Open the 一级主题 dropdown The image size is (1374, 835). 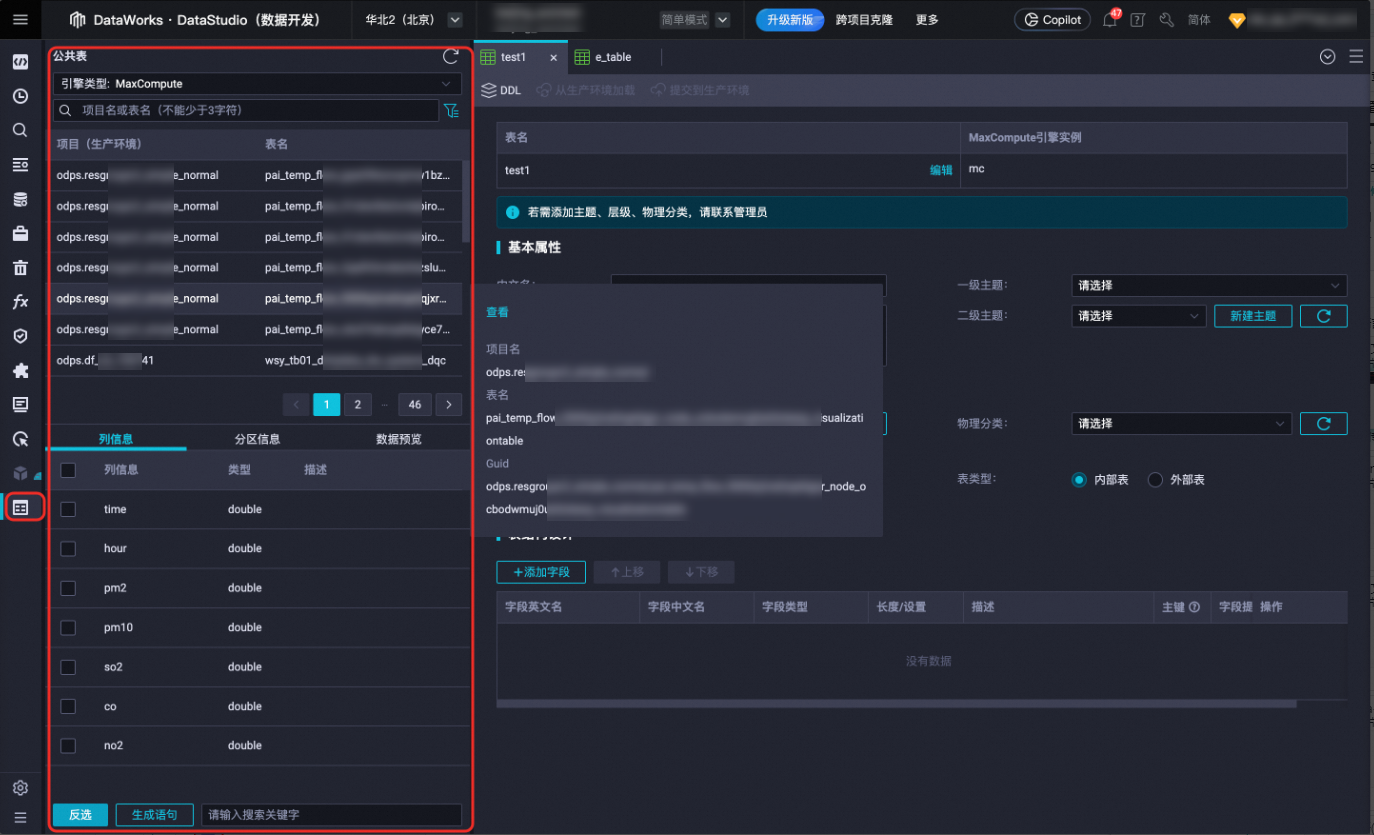coord(1209,286)
